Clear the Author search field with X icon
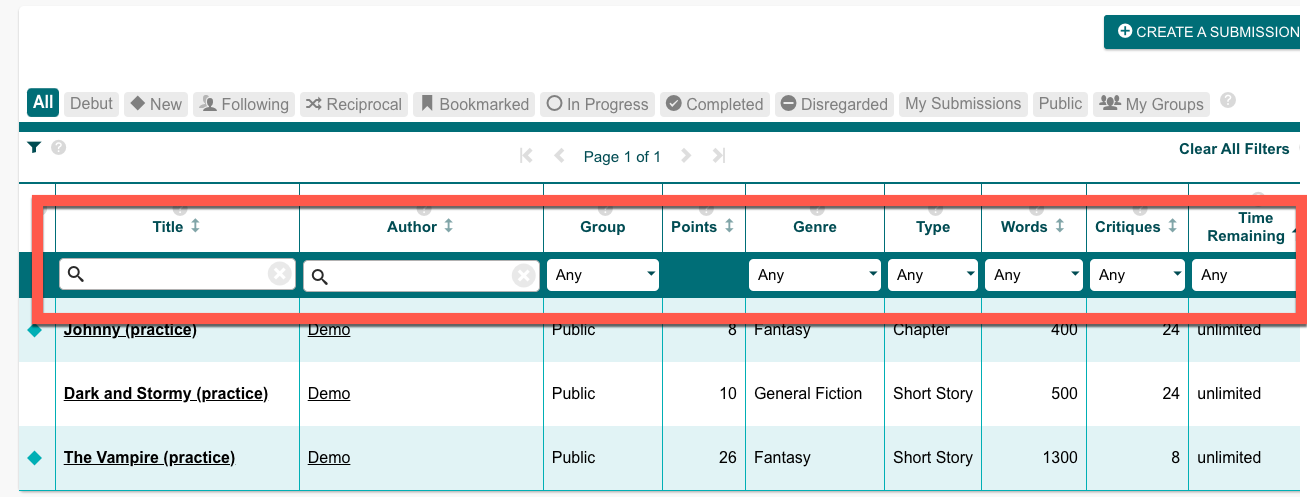Viewport: 1307px width, 497px height. 524,275
